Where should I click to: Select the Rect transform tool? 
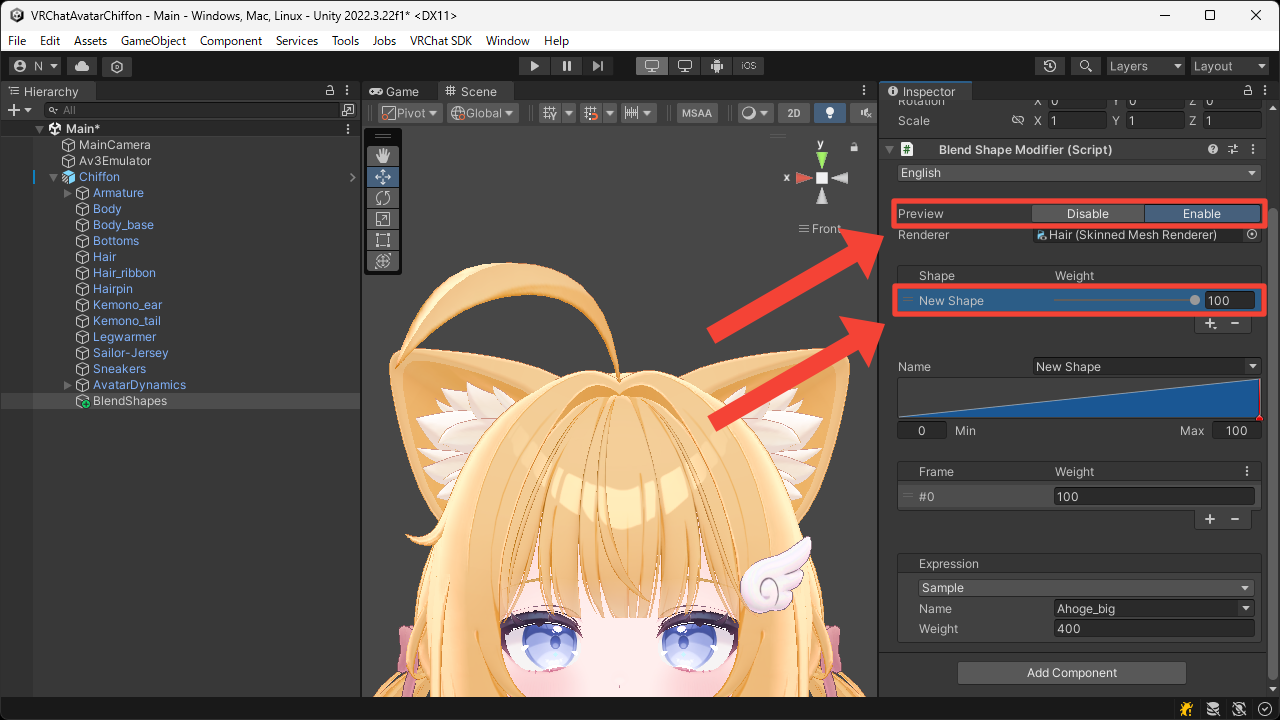pos(382,240)
